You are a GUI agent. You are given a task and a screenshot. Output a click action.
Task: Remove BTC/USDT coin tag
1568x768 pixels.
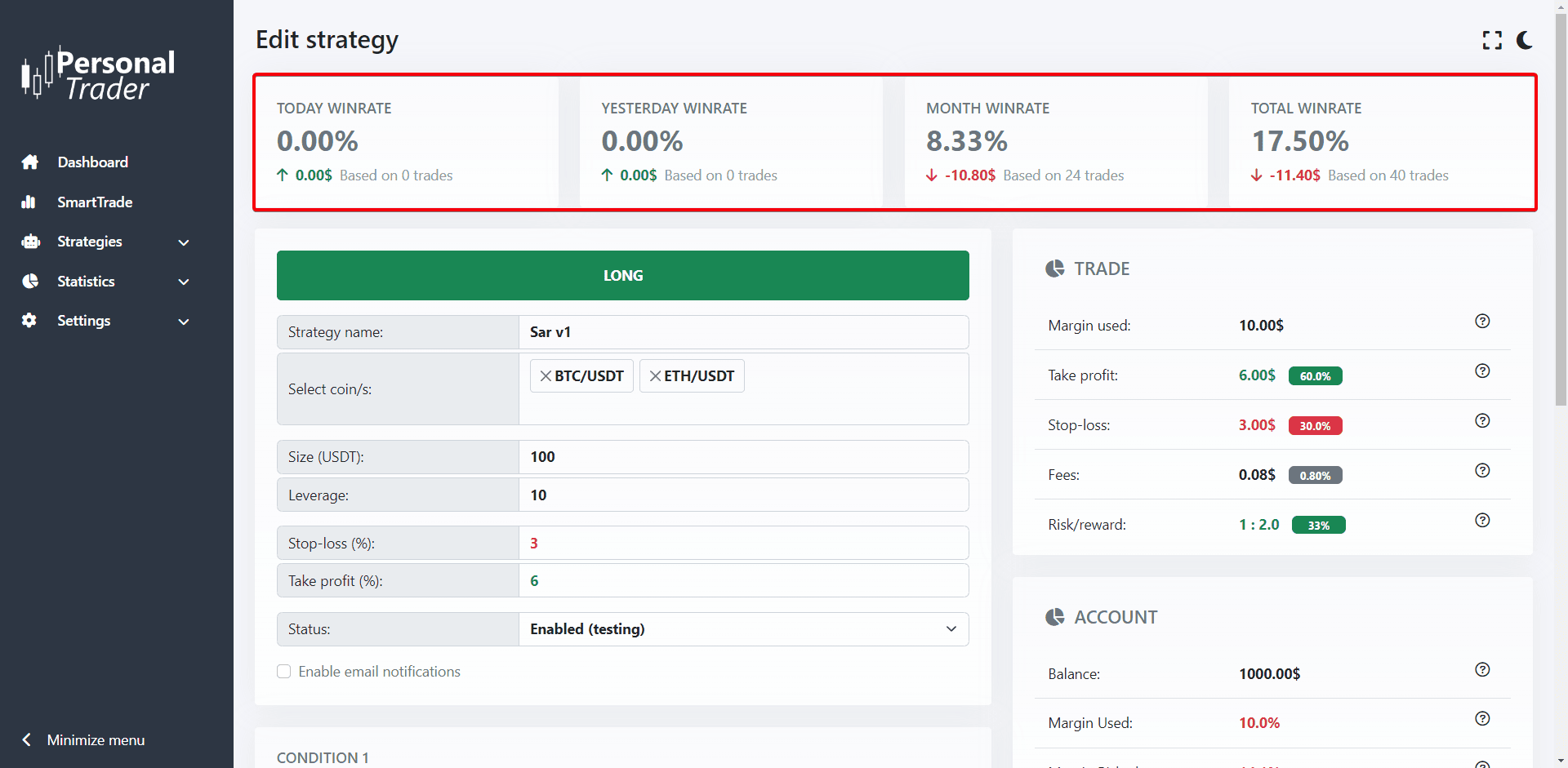[546, 376]
